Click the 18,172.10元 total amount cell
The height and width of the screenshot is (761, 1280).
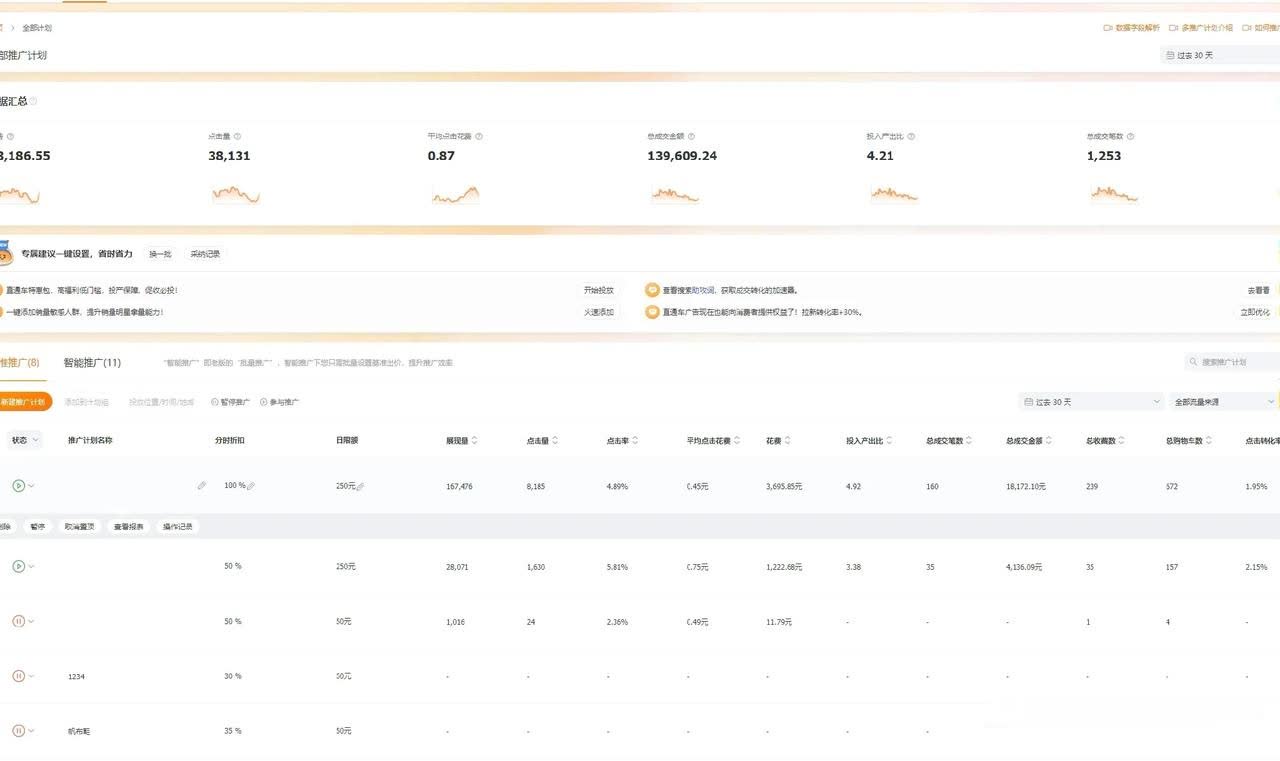tap(1026, 486)
